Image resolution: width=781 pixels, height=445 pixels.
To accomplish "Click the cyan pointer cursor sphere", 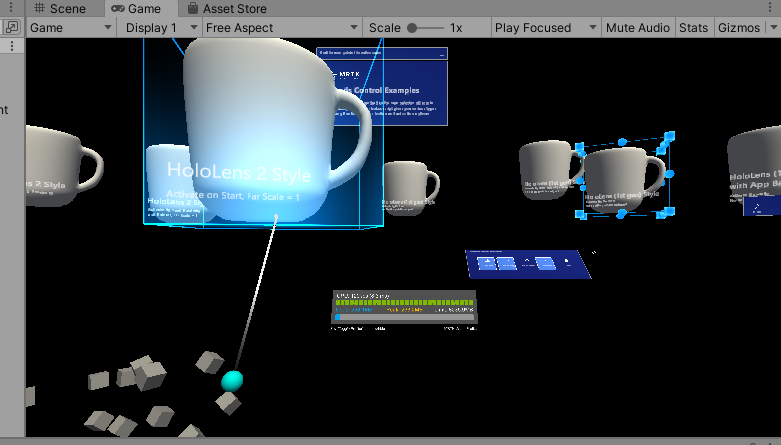I will 232,381.
